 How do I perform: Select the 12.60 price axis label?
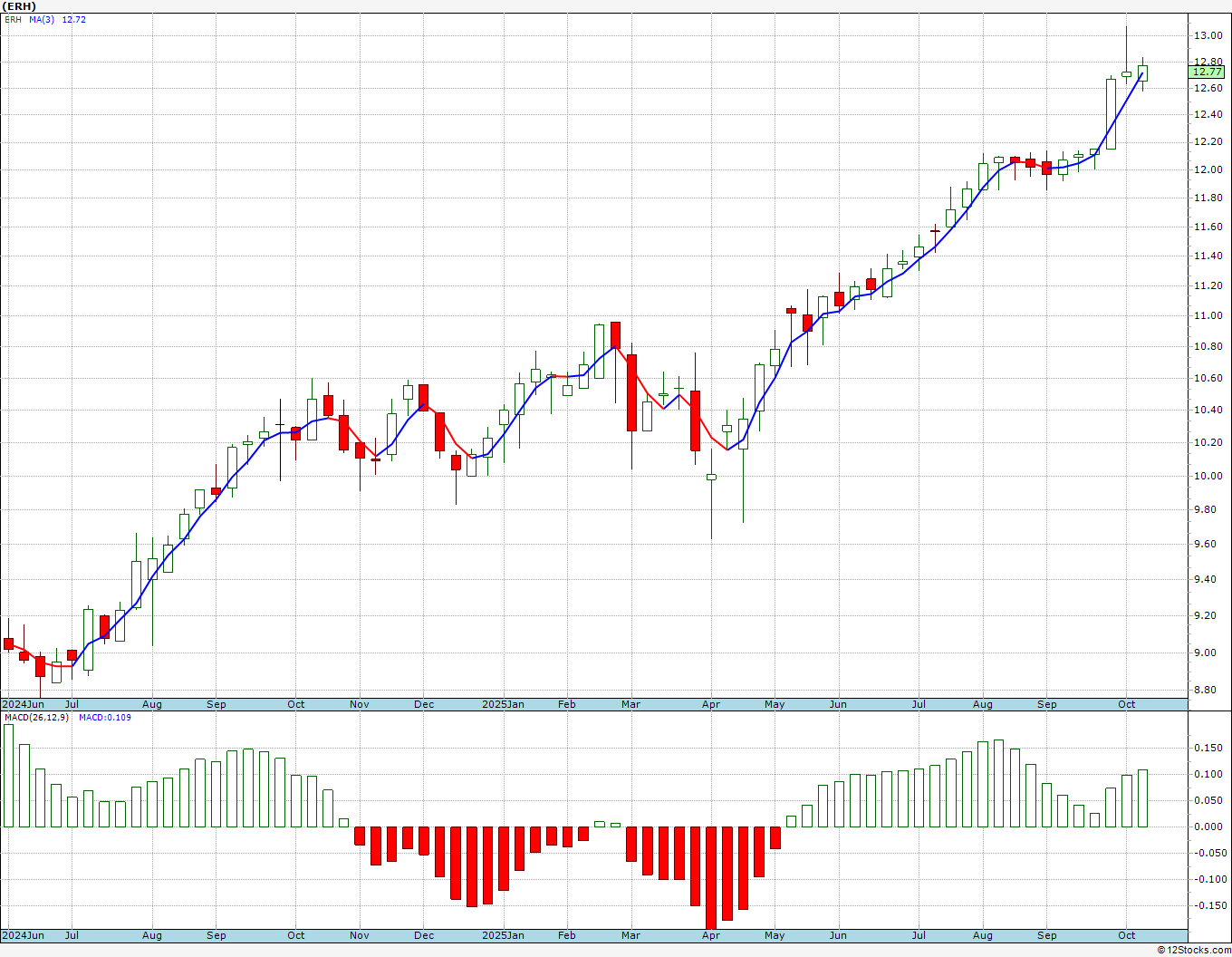pyautogui.click(x=1208, y=88)
